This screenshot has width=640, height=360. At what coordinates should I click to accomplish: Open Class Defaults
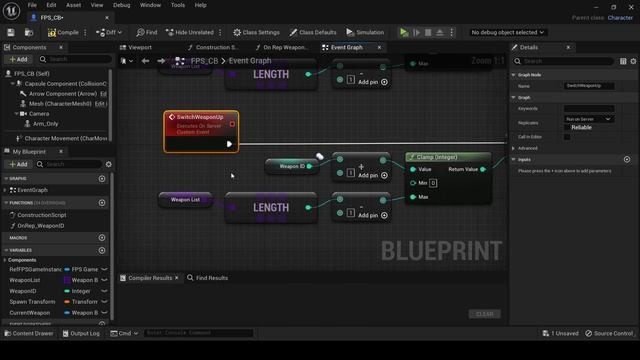[313, 32]
